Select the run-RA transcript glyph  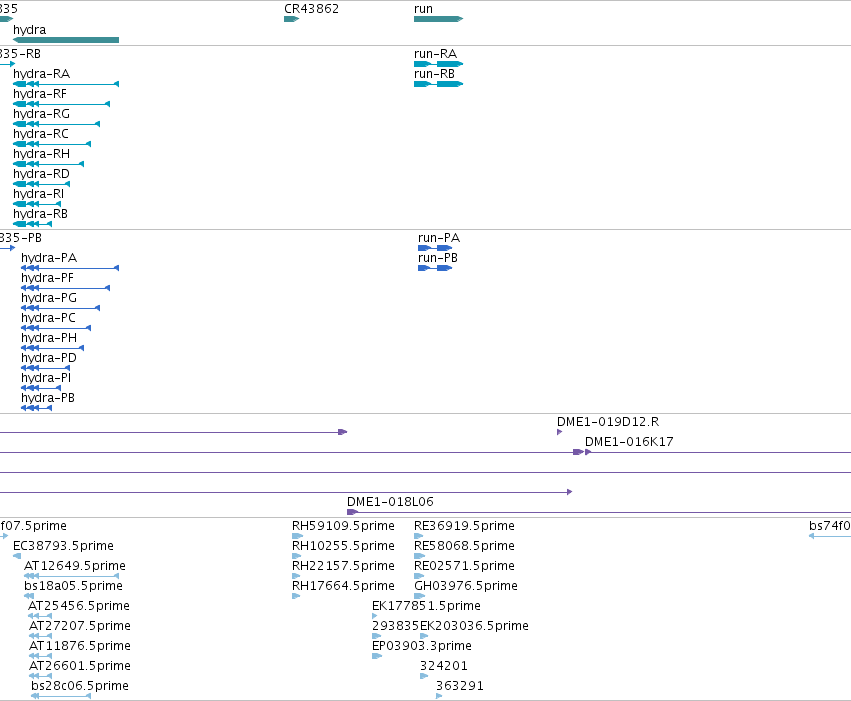(438, 64)
